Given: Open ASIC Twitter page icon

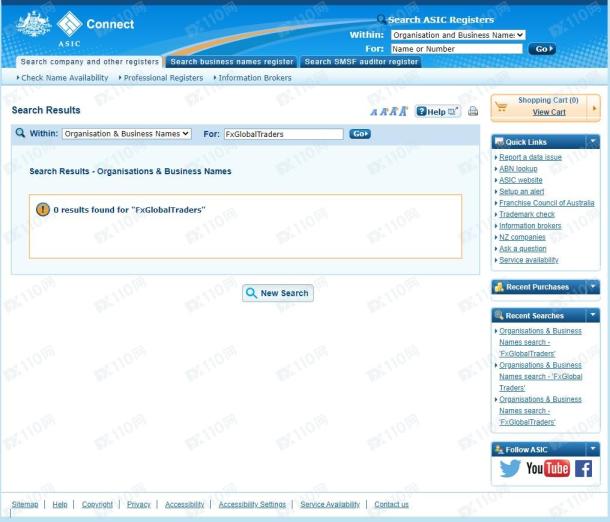Looking at the screenshot, I should (510, 468).
